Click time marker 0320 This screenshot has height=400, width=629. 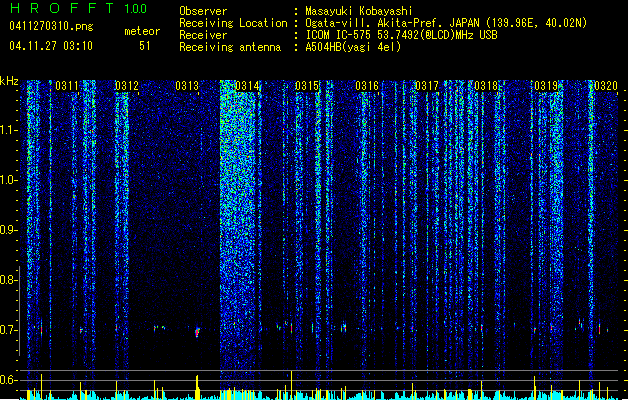[x=606, y=86]
